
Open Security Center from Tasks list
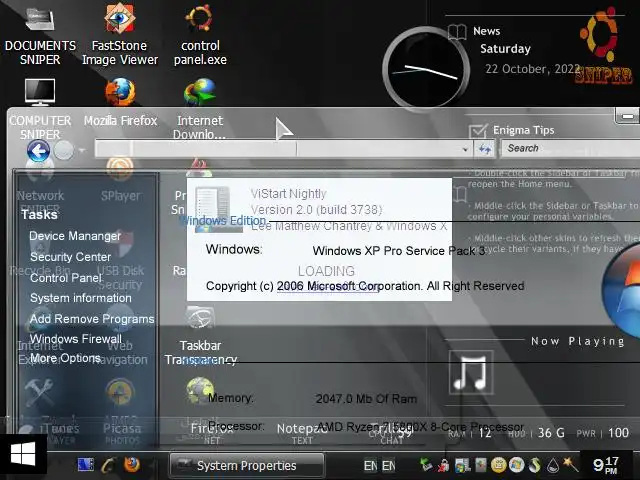tap(71, 257)
